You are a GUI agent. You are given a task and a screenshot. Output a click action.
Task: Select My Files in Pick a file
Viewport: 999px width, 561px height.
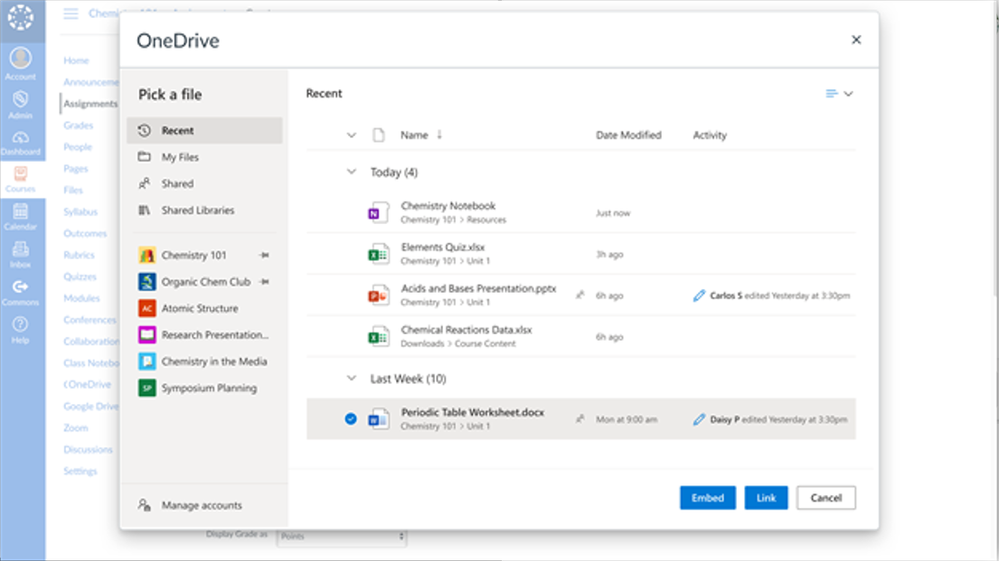click(205, 157)
